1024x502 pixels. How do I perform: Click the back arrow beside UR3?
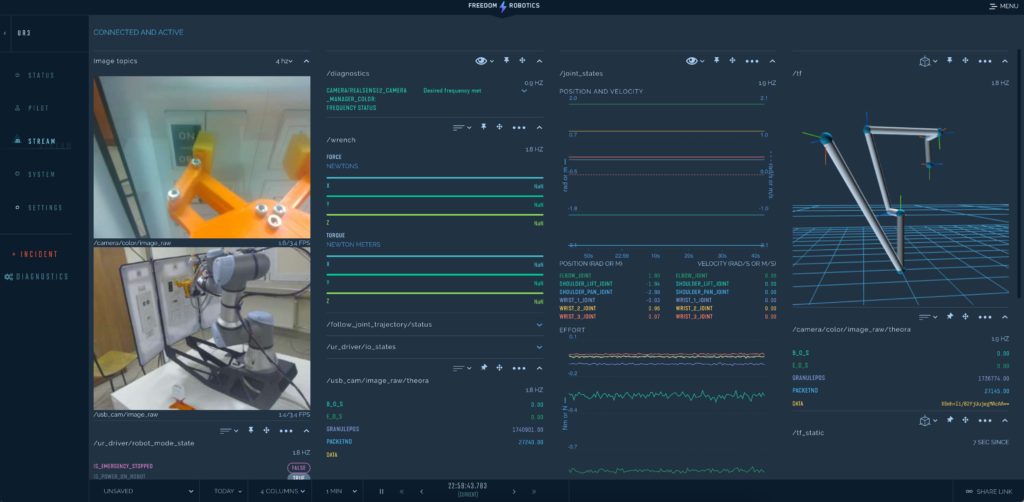click(5, 32)
